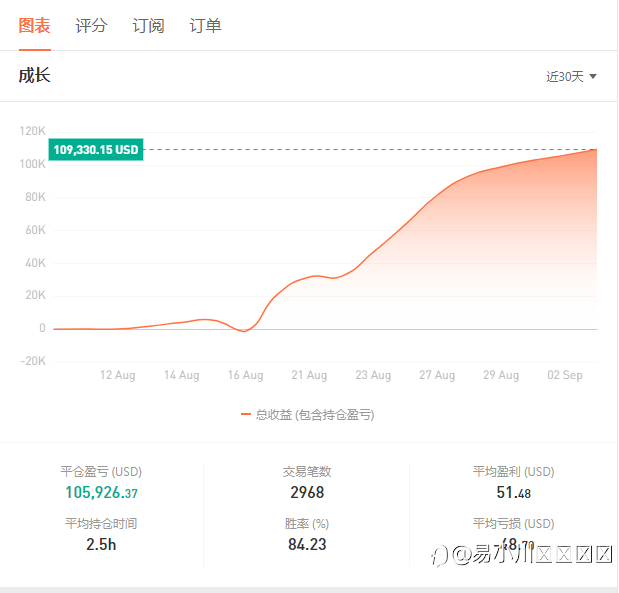Click the 120K y-axis label
619x593 pixels.
point(33,131)
